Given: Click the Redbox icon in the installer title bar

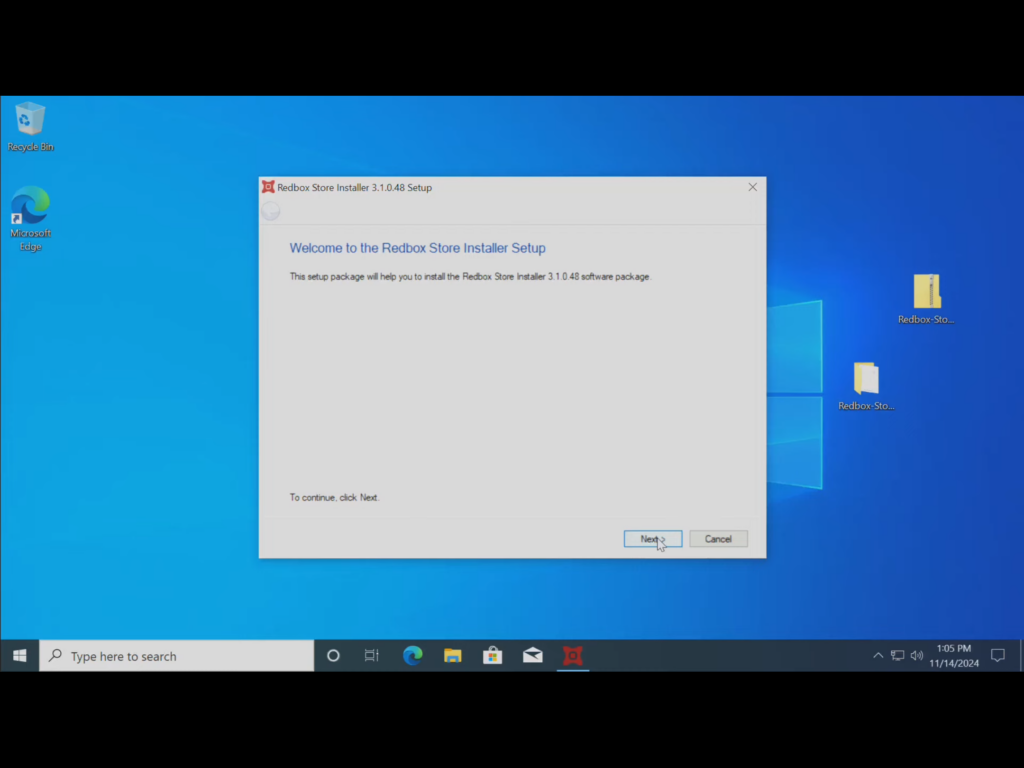Looking at the screenshot, I should click(x=268, y=187).
